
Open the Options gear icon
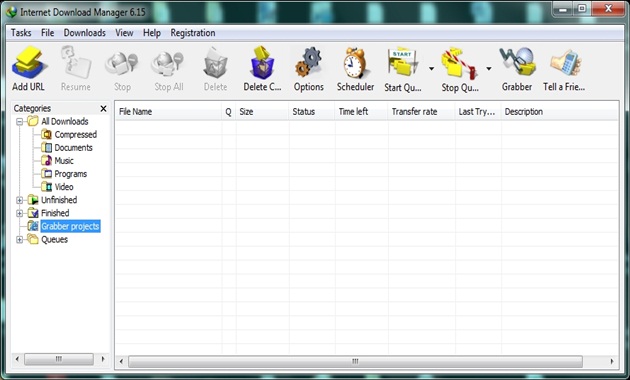[x=308, y=63]
